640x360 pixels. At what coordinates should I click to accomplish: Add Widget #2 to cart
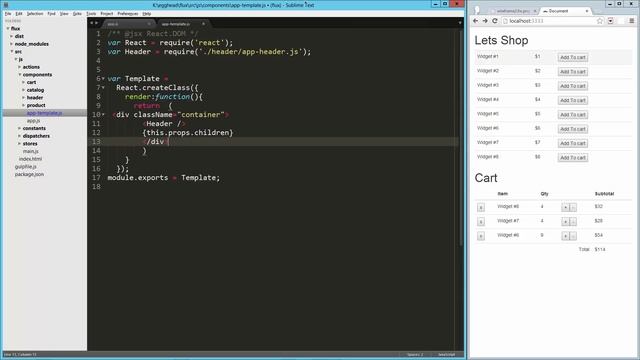point(573,72)
